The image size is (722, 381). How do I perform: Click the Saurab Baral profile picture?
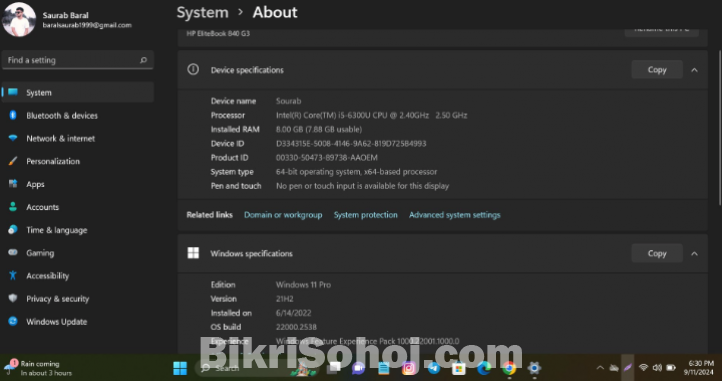point(19,20)
